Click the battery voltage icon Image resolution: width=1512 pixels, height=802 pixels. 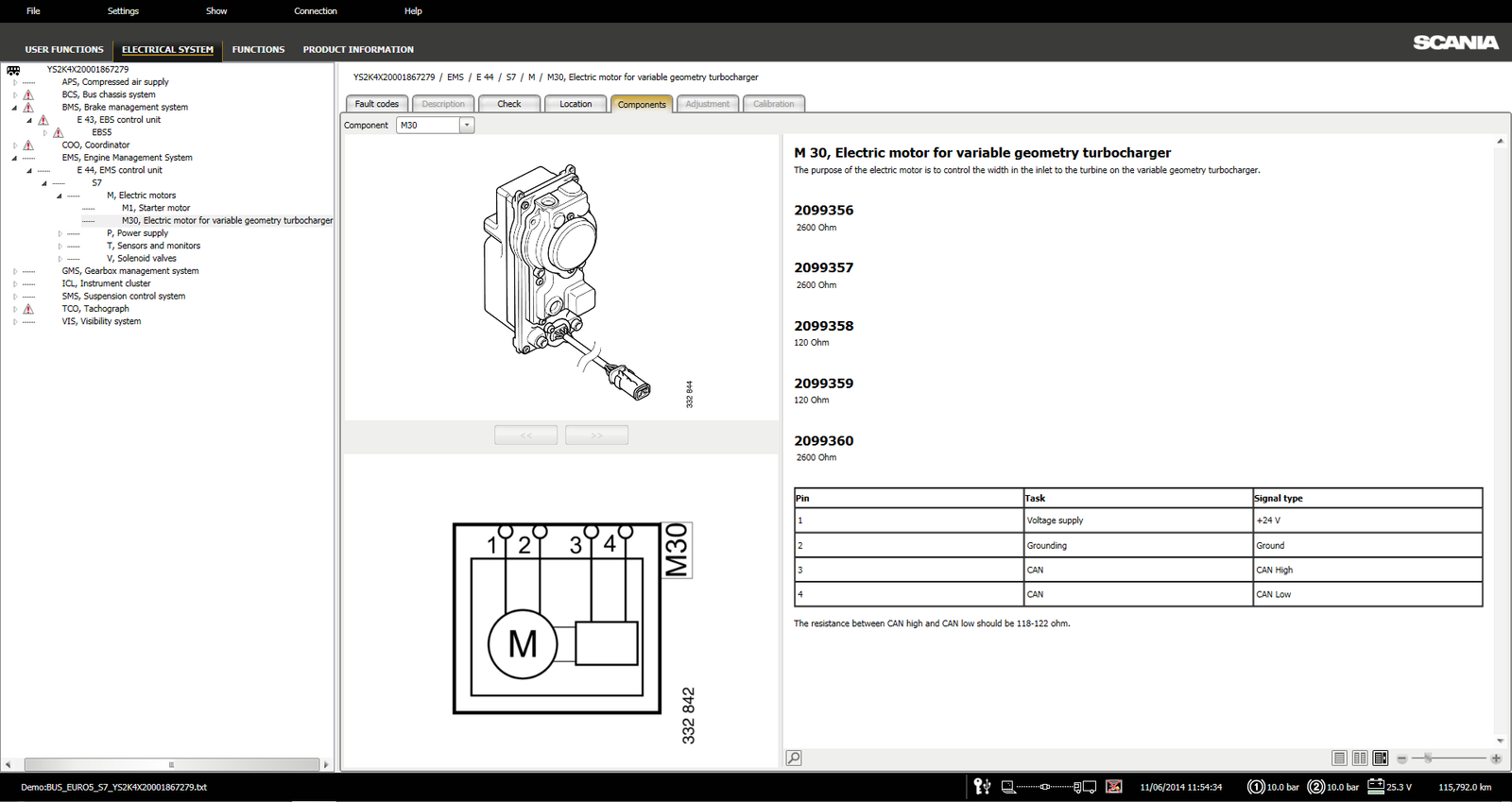1376,786
